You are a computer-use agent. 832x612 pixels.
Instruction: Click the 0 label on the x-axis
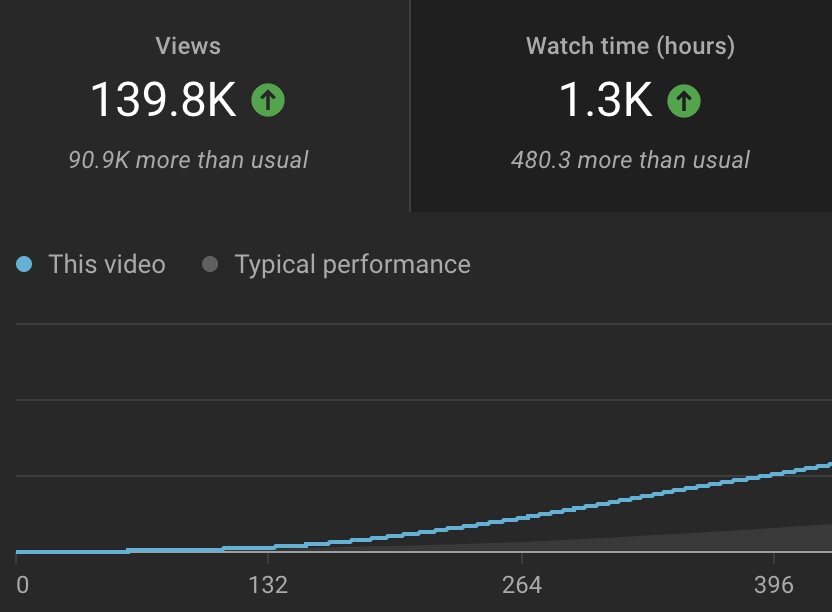coord(22,585)
